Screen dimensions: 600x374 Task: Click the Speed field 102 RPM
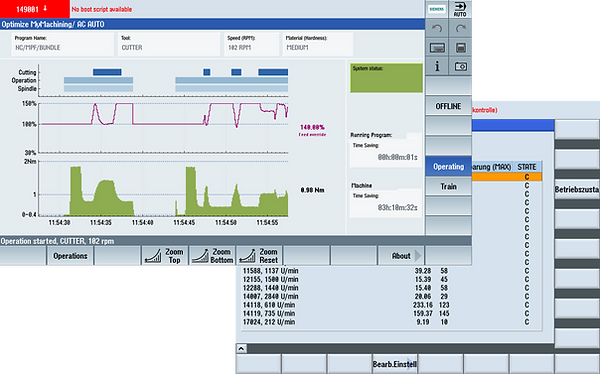pos(251,44)
